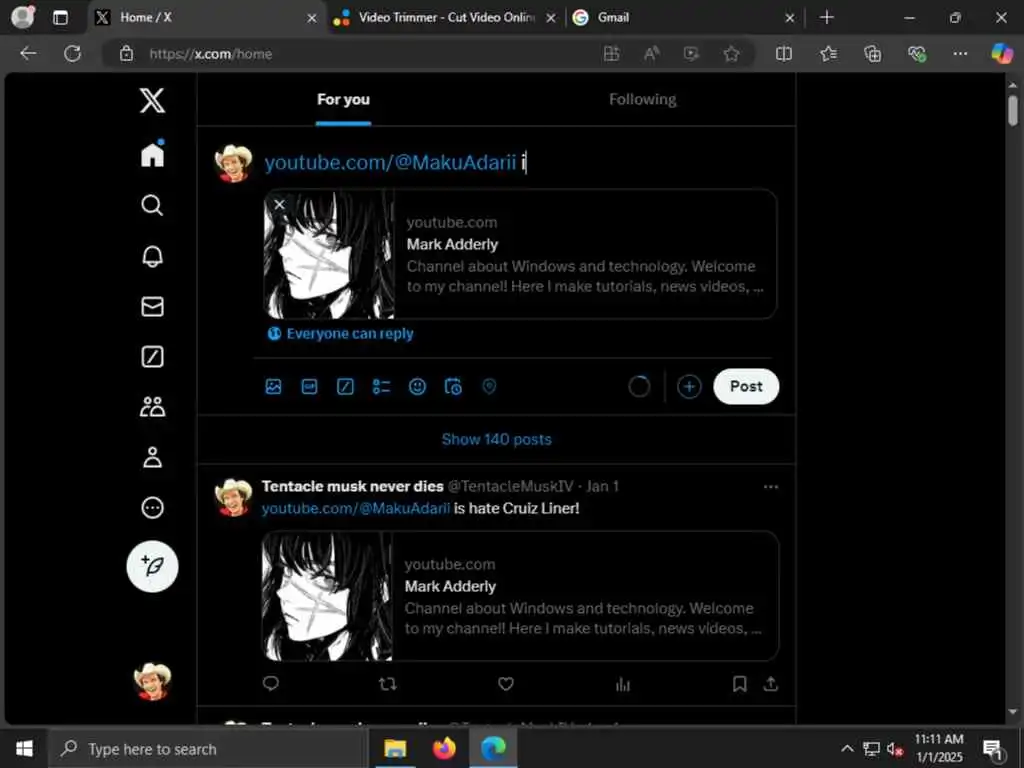
Task: Add media image icon in composer
Action: [274, 387]
